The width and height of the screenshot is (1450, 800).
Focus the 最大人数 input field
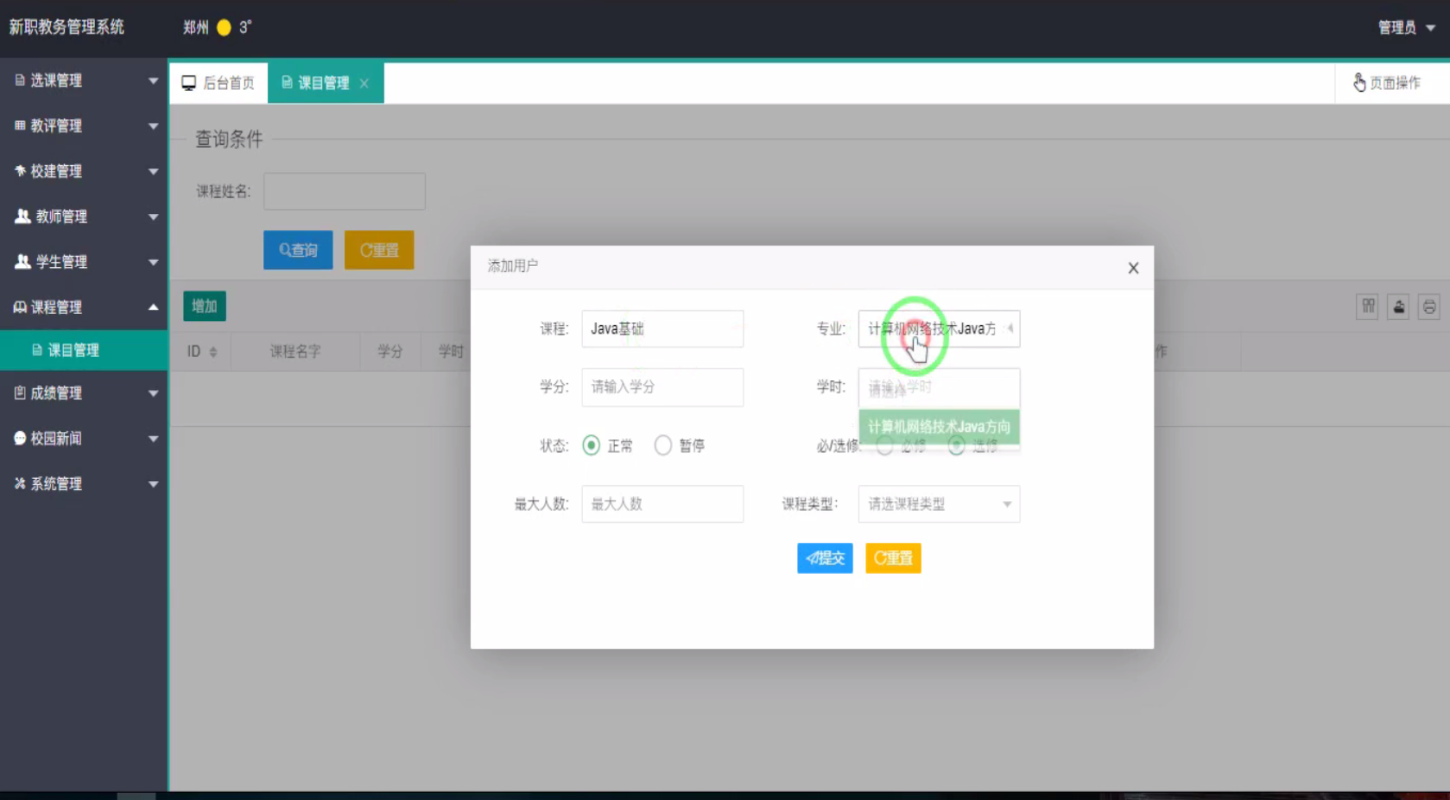(x=662, y=504)
